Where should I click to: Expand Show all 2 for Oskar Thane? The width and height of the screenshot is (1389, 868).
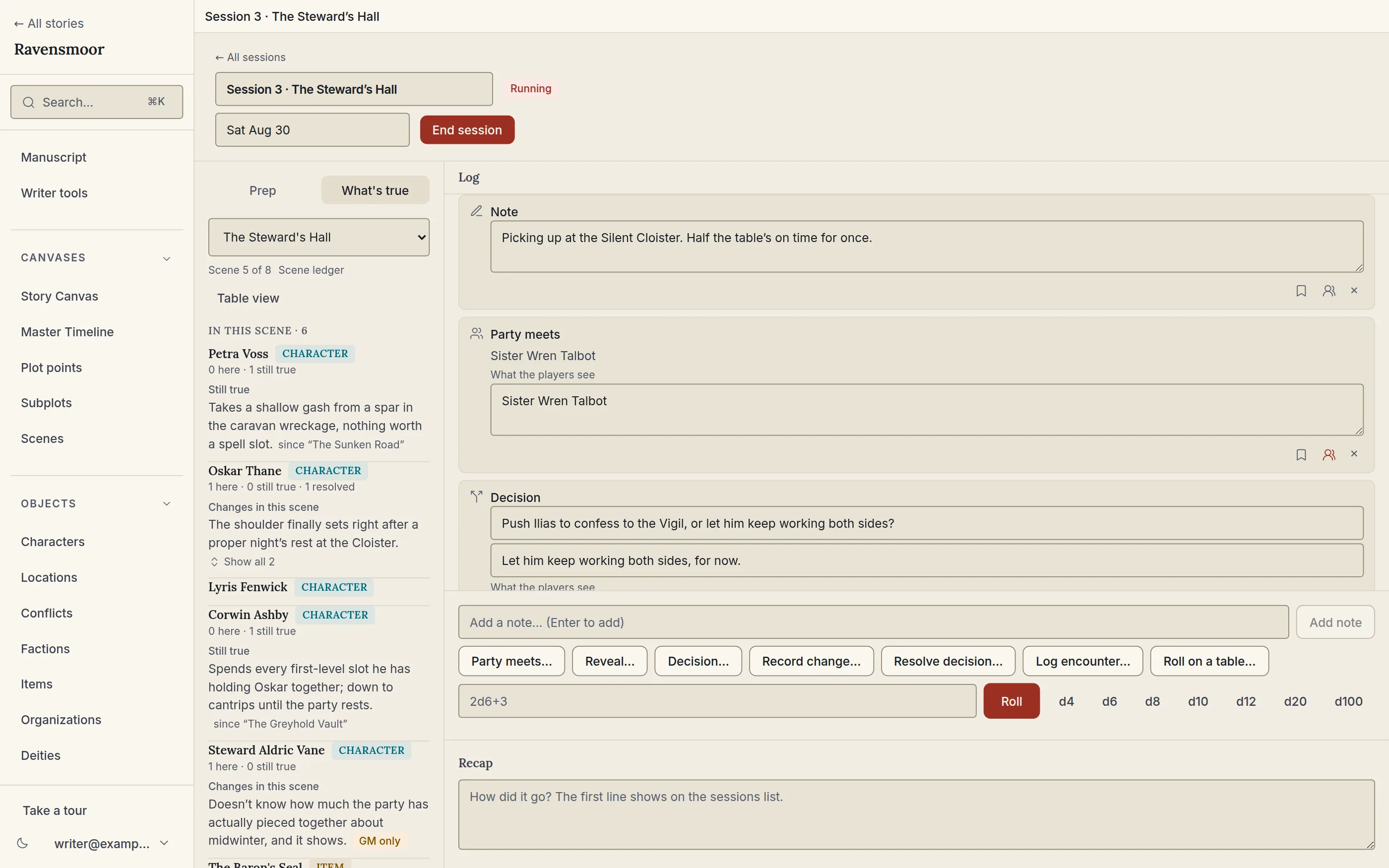click(x=242, y=561)
